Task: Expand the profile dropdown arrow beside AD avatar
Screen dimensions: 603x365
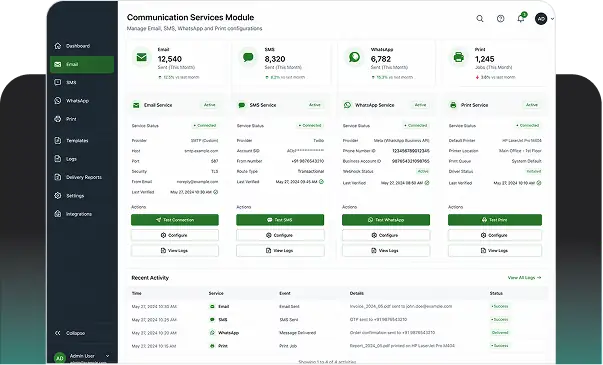Action: coord(552,18)
